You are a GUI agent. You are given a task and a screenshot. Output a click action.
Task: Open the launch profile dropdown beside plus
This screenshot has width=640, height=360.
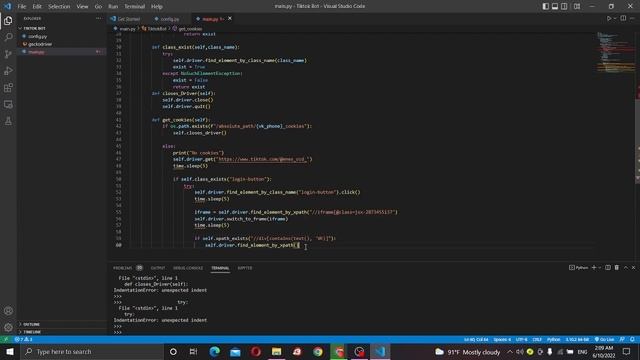tap(600, 267)
